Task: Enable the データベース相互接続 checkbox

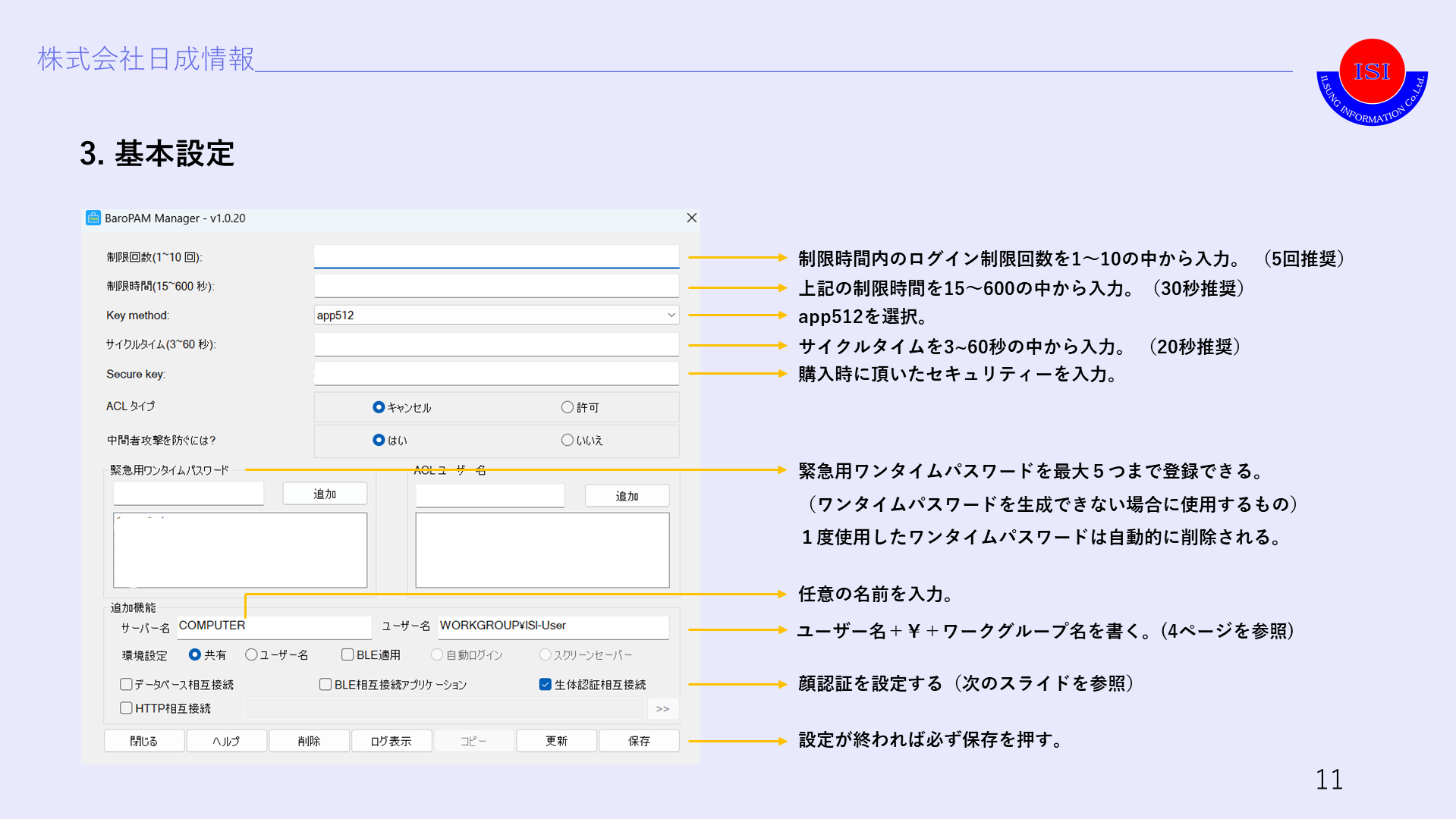Action: click(x=126, y=684)
